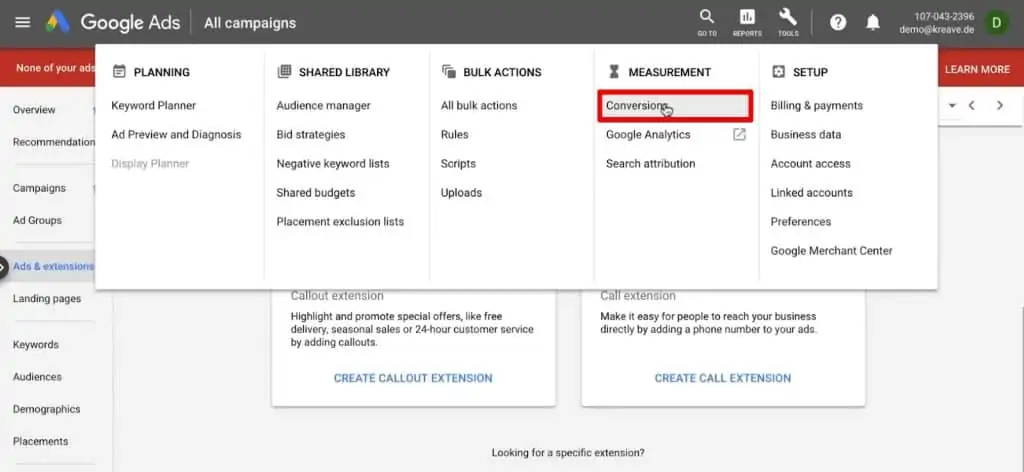Click 'Looking for a specific extension?' text

[568, 452]
